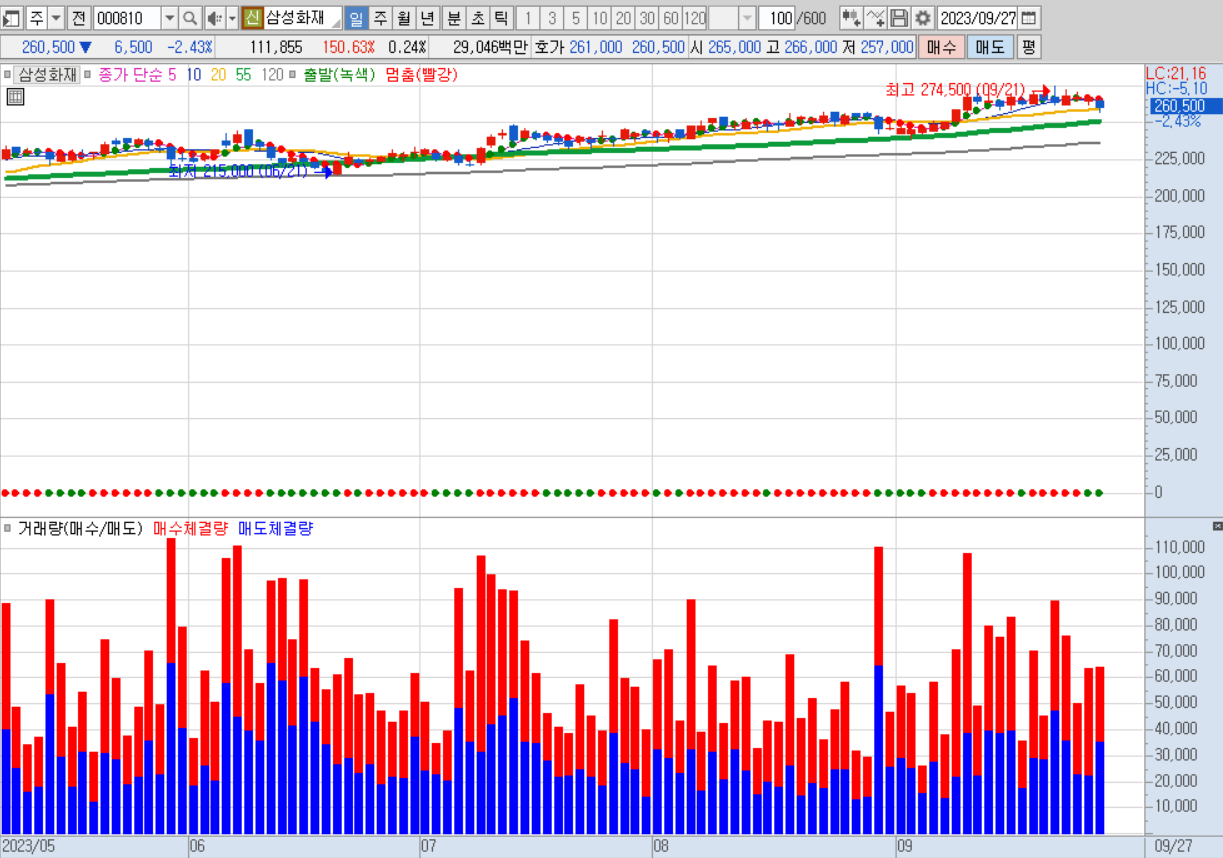1223x858 pixels.
Task: Select the 20 interval button
Action: (x=623, y=18)
